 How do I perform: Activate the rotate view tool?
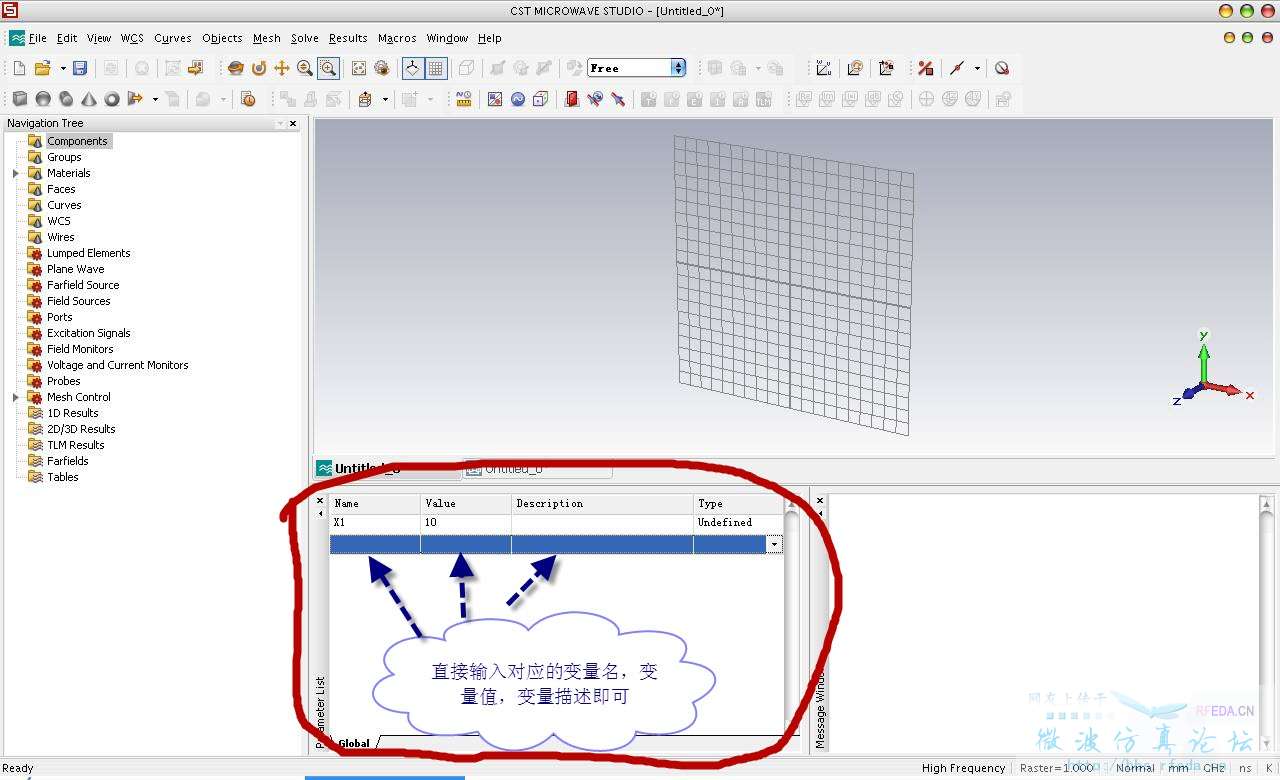pyautogui.click(x=236, y=68)
